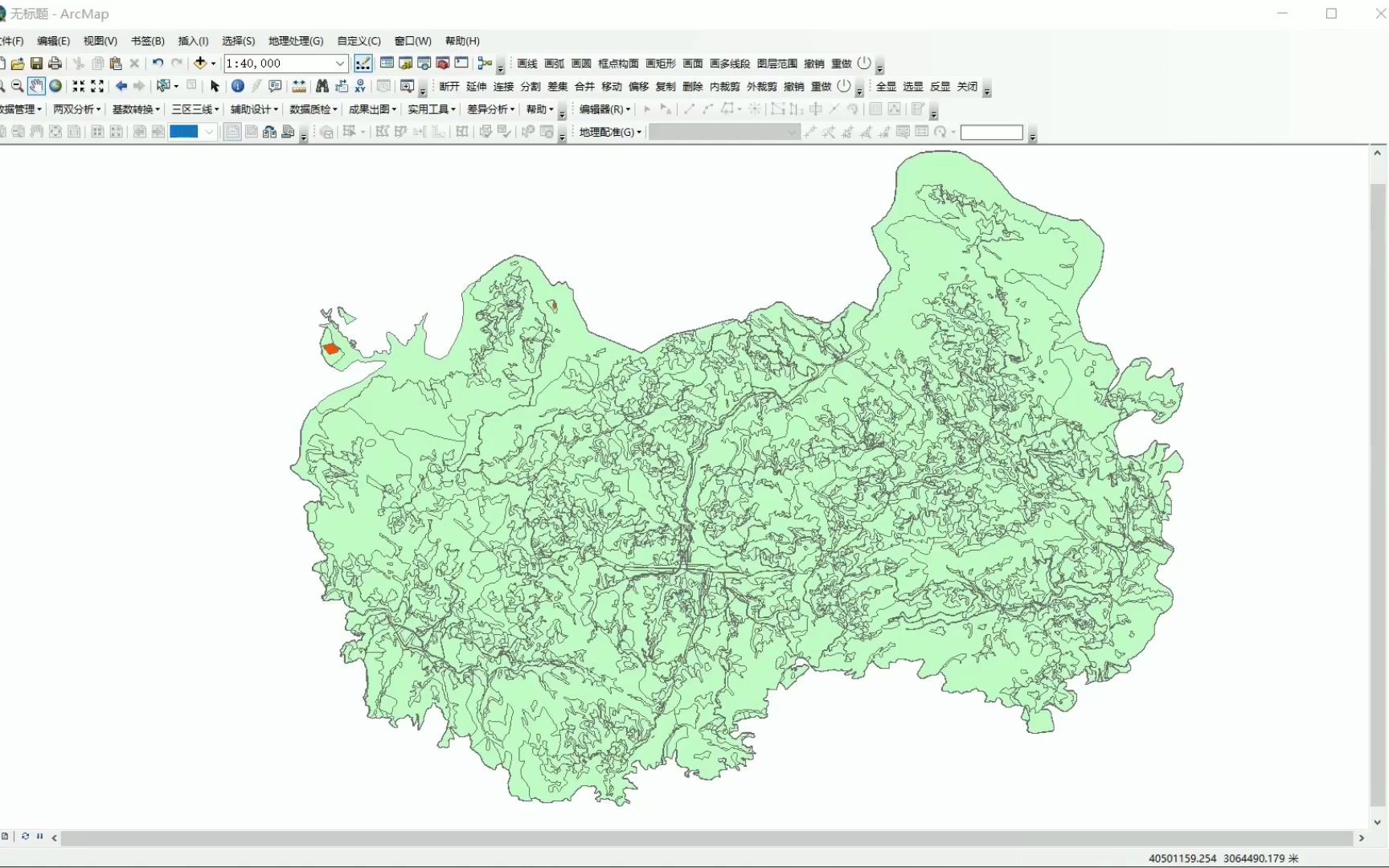Toggle the power icon after the top 重做

pos(864,63)
